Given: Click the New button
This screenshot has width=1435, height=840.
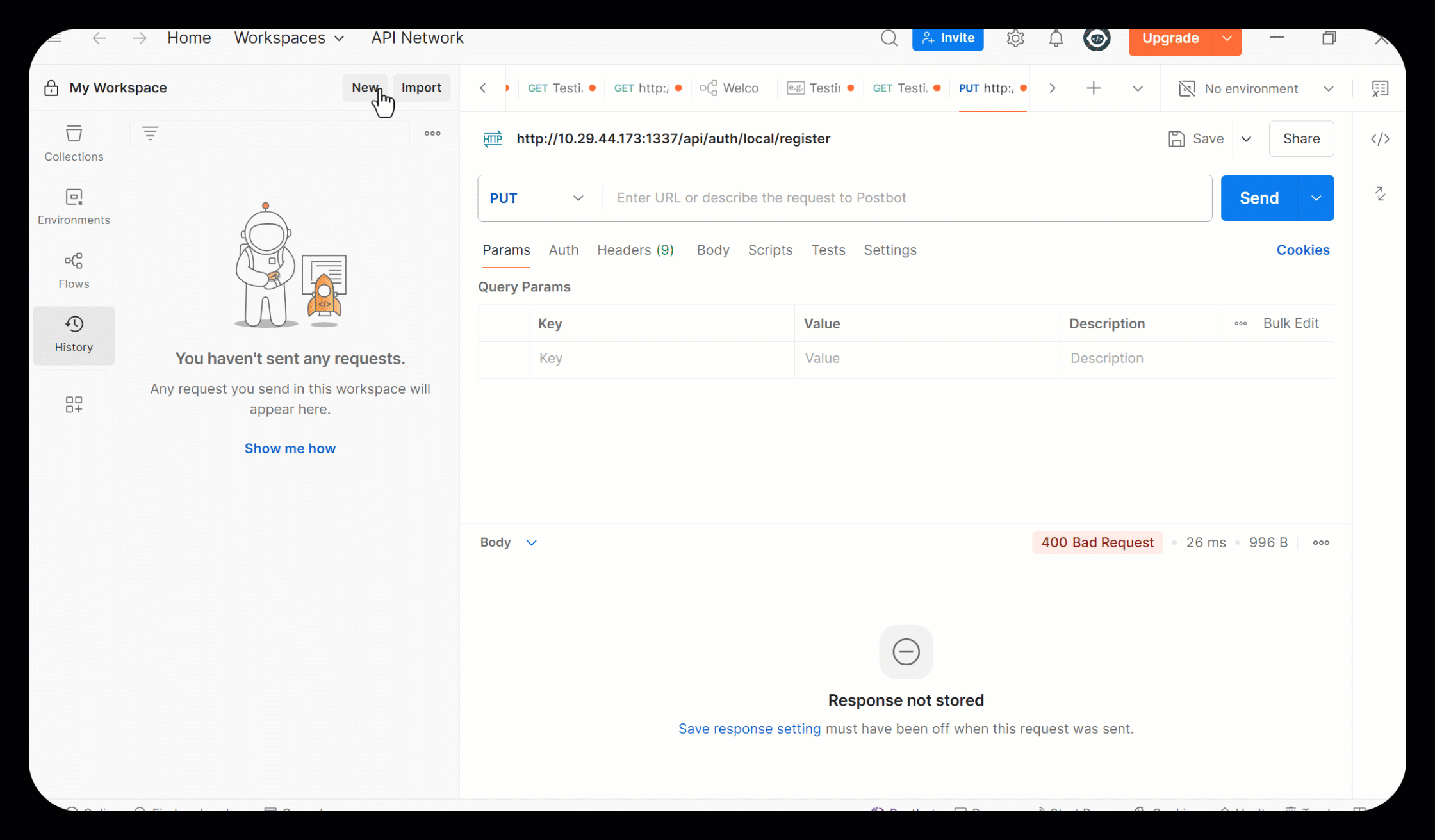Looking at the screenshot, I should point(365,88).
